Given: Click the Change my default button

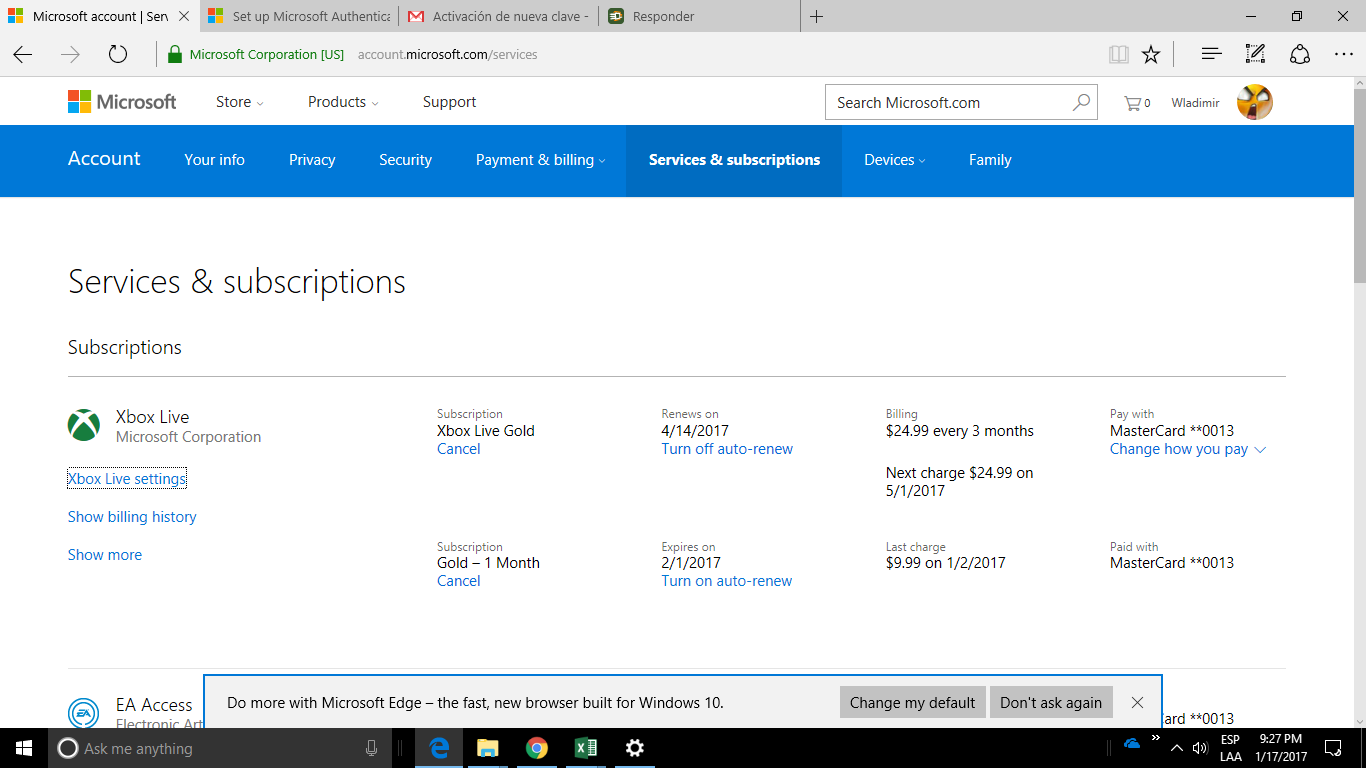Looking at the screenshot, I should coord(912,702).
